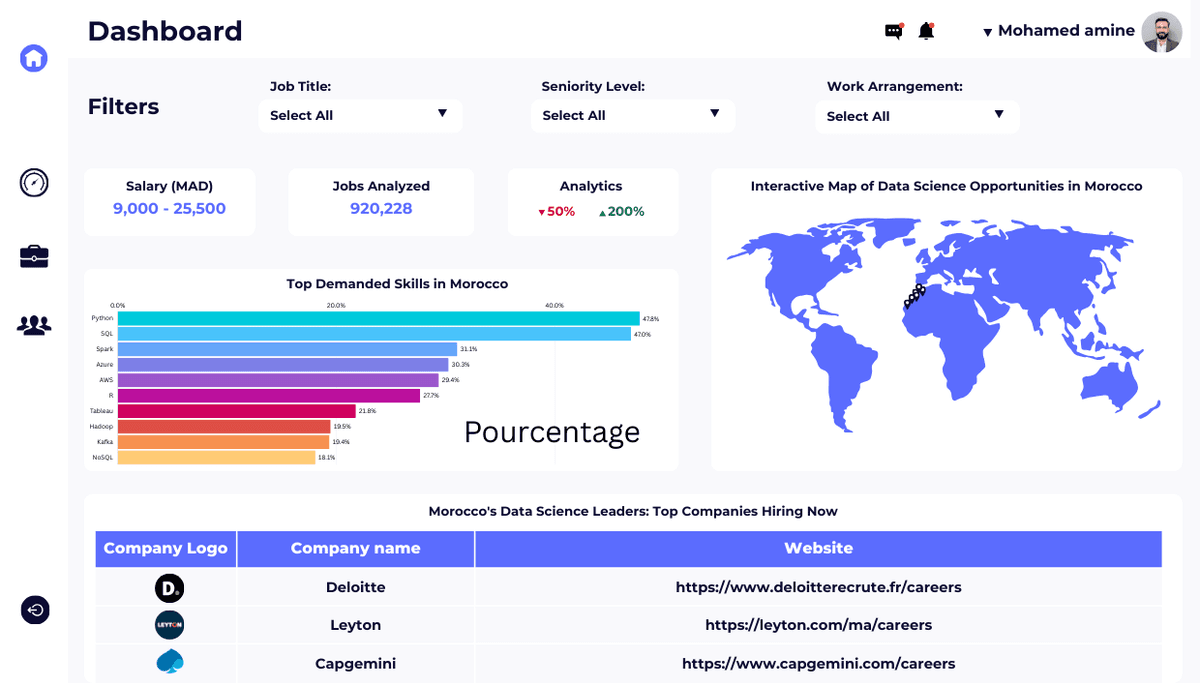Visit the Leyton careers URL
Viewport: 1200px width, 683px height.
[818, 625]
